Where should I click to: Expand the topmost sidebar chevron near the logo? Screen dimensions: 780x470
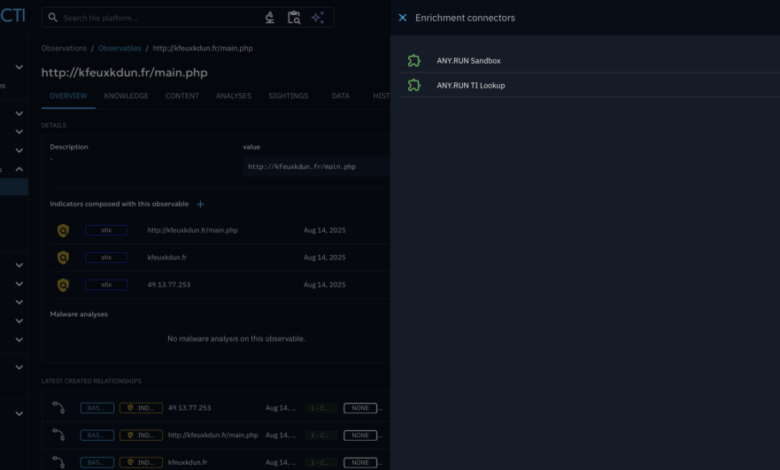[x=19, y=67]
